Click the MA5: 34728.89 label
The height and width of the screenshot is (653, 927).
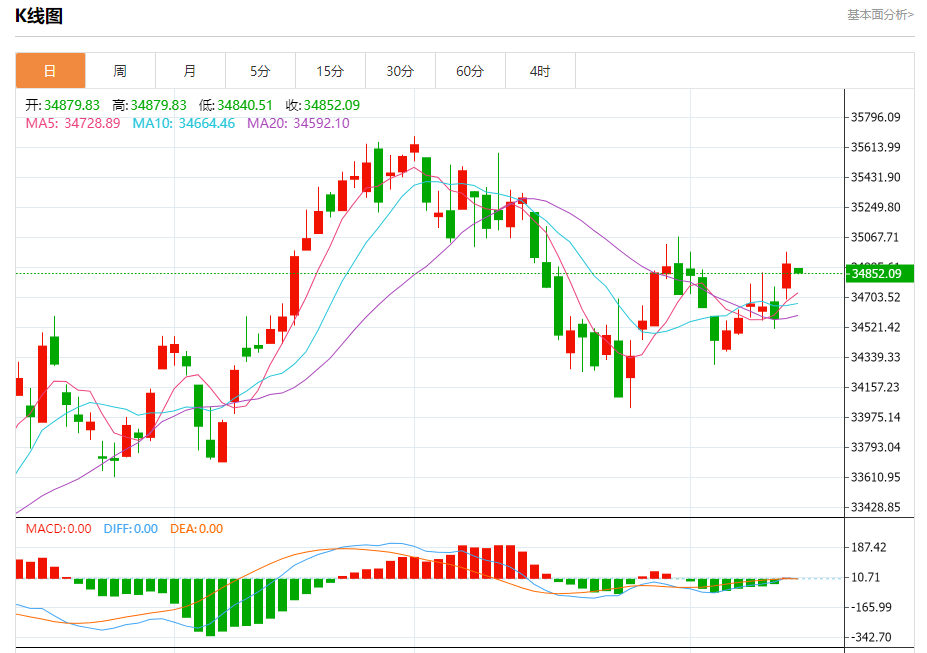pos(73,123)
